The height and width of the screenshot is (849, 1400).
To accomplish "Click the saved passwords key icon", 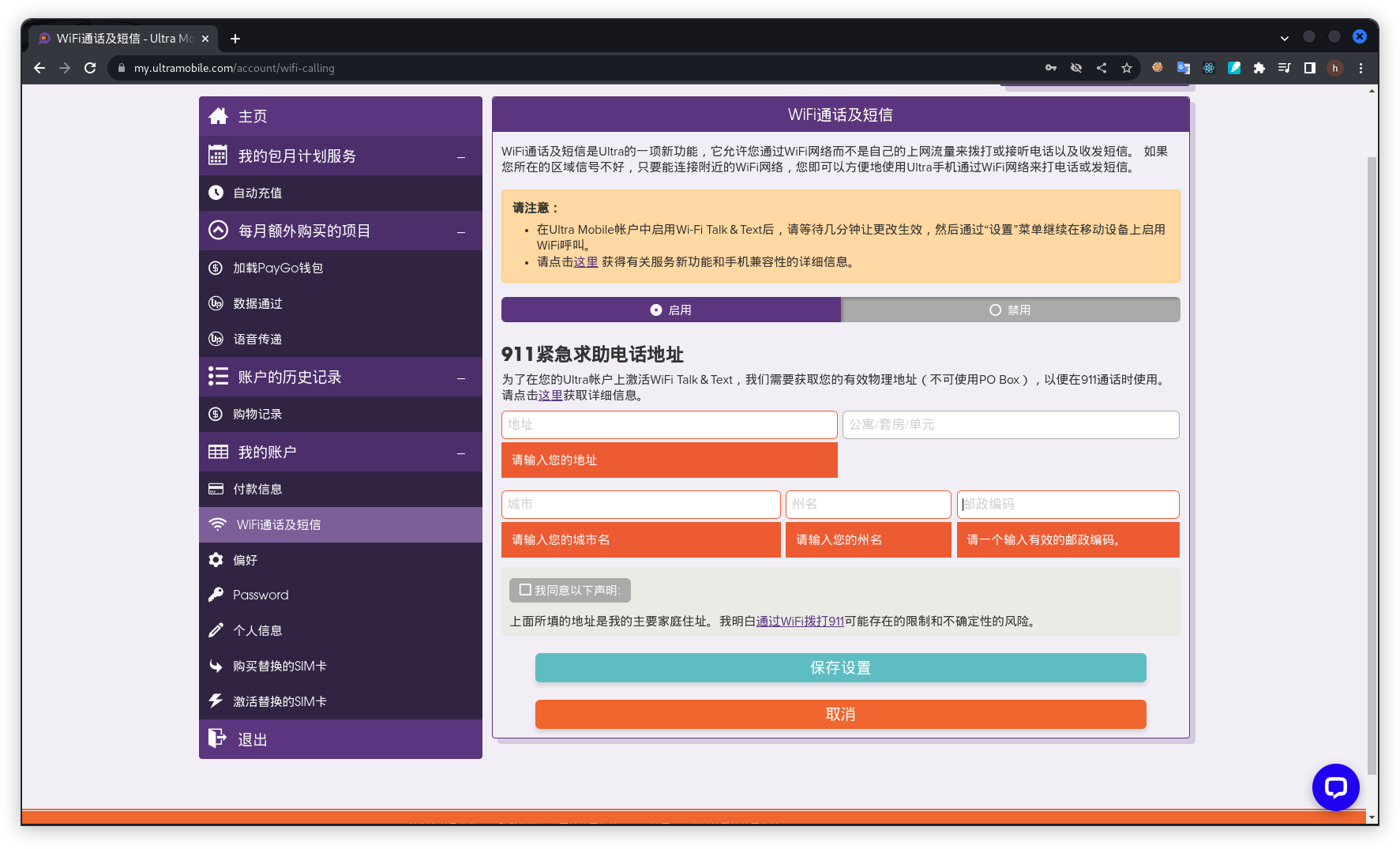I will [x=1051, y=68].
